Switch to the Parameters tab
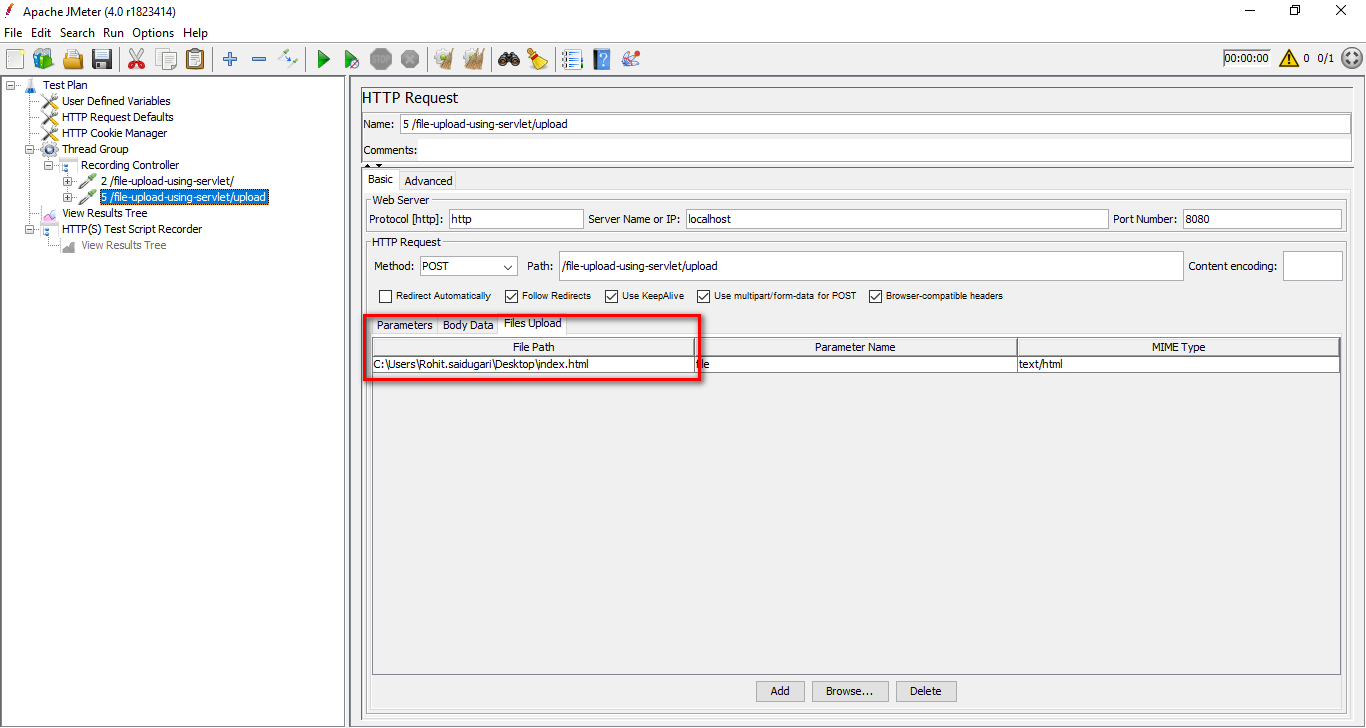This screenshot has height=728, width=1366. pyautogui.click(x=404, y=325)
